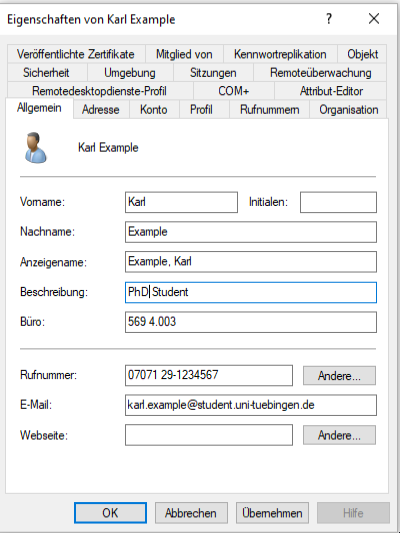
Task: Switch to the Adresse tab
Action: 101,109
